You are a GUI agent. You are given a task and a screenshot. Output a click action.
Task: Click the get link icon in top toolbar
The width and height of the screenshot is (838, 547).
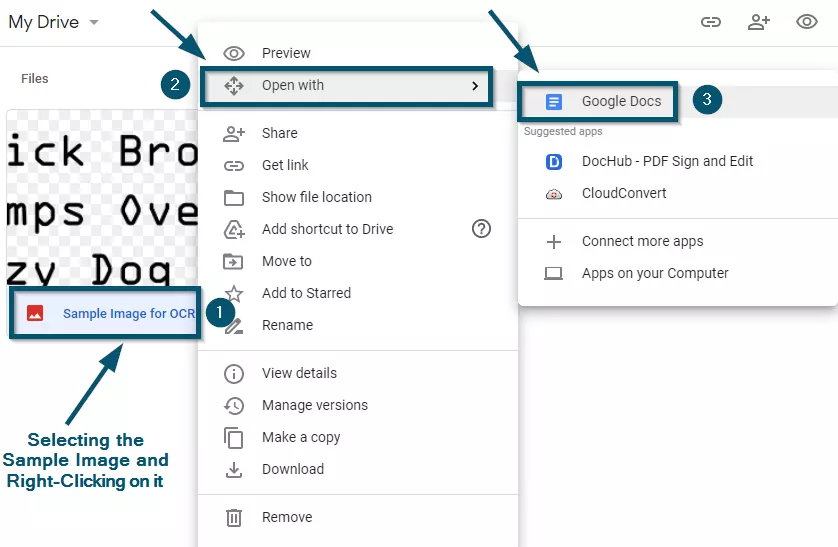pyautogui.click(x=711, y=22)
